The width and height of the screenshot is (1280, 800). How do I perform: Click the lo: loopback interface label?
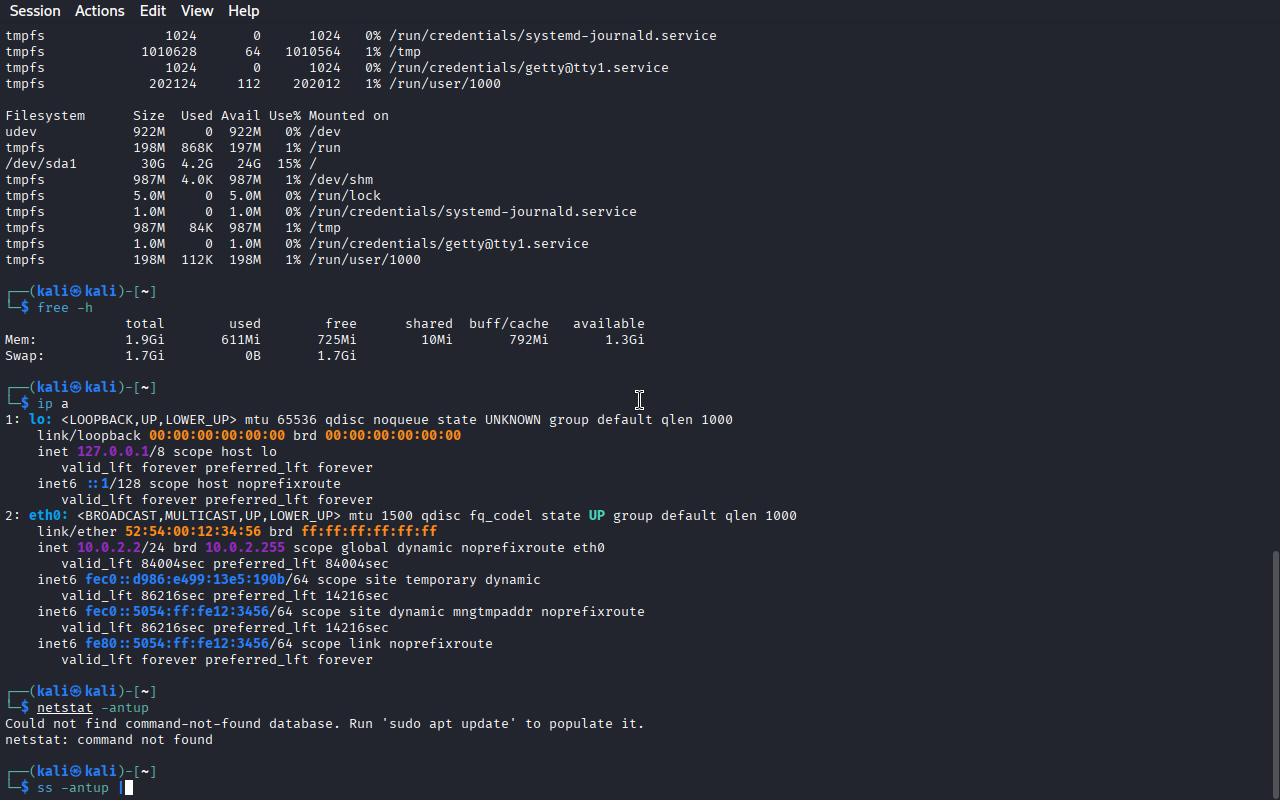pyautogui.click(x=41, y=420)
